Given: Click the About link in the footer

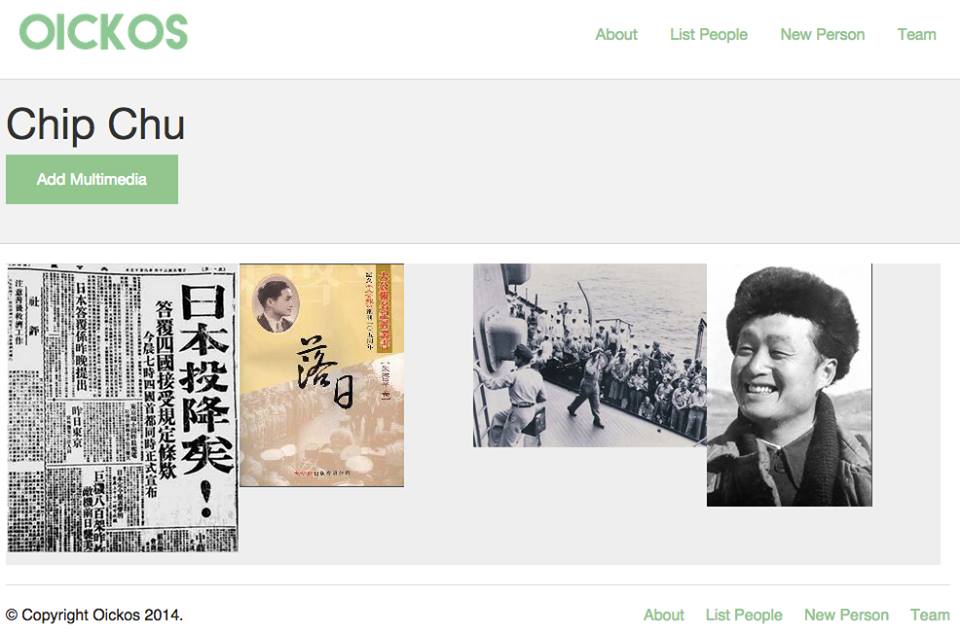Looking at the screenshot, I should (x=664, y=615).
